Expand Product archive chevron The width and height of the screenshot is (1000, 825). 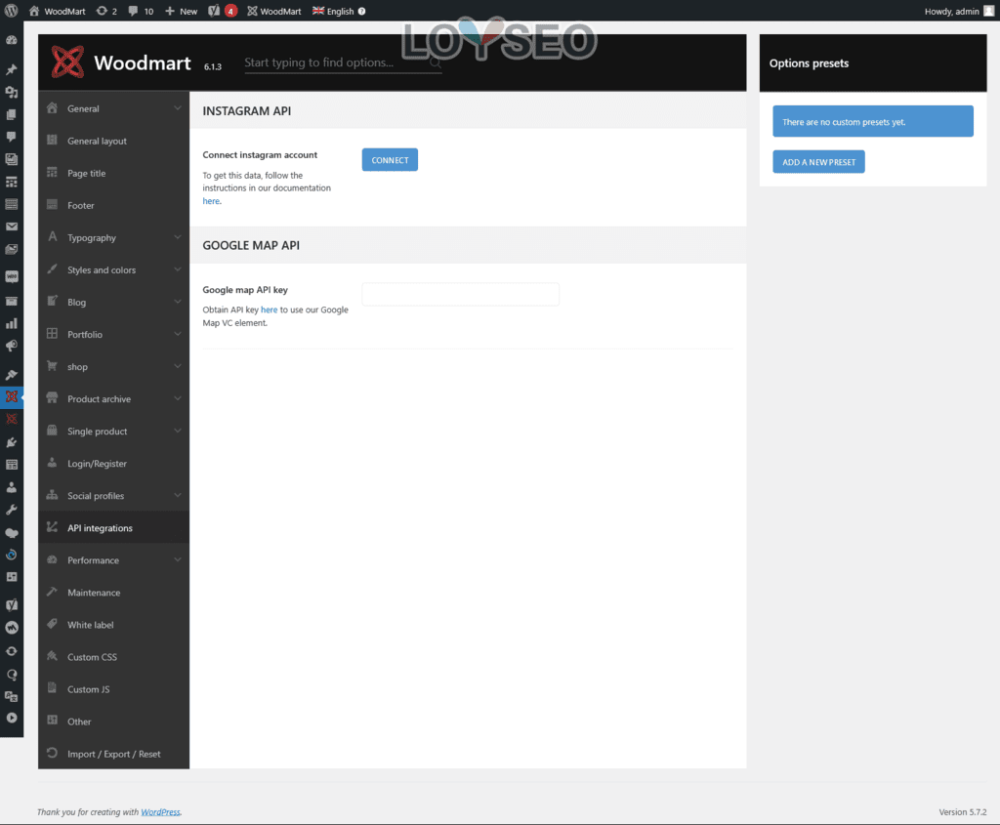(x=177, y=398)
